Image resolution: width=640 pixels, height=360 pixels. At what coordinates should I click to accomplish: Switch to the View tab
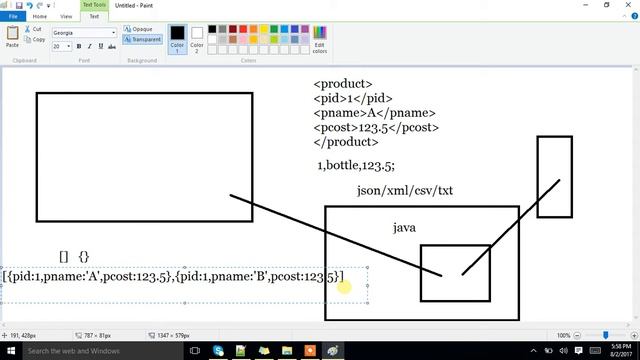pos(66,16)
